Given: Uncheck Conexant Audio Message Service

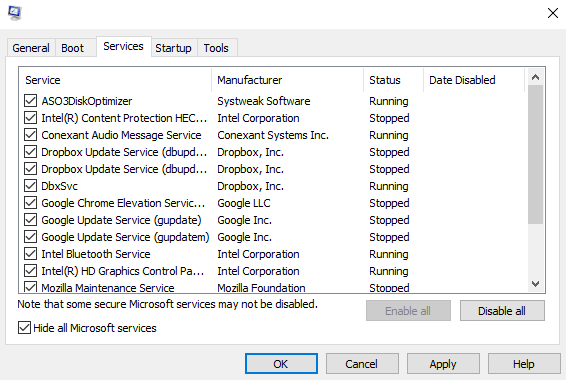Looking at the screenshot, I should (31, 135).
